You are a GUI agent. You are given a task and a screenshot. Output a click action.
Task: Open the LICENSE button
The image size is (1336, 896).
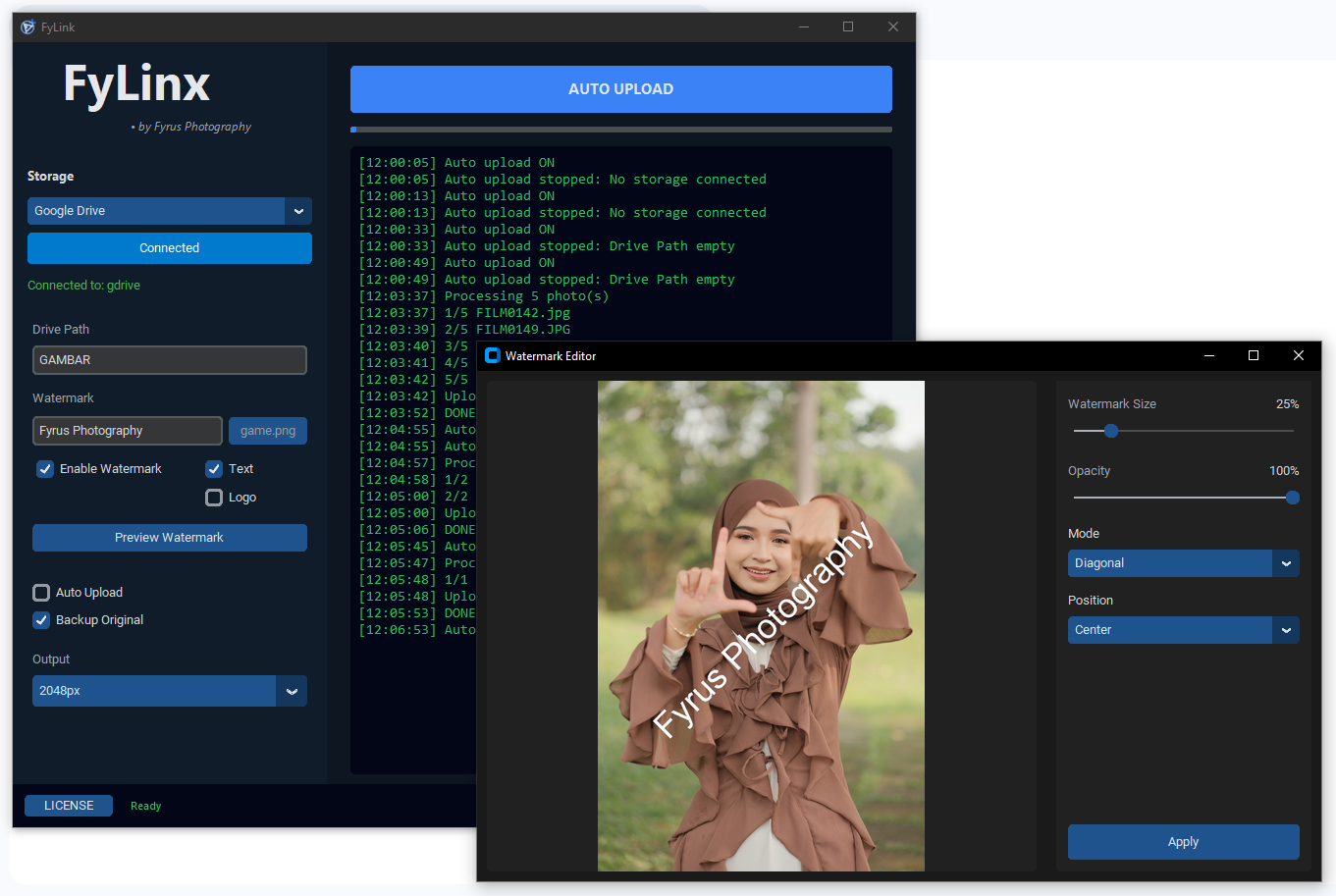pyautogui.click(x=69, y=806)
